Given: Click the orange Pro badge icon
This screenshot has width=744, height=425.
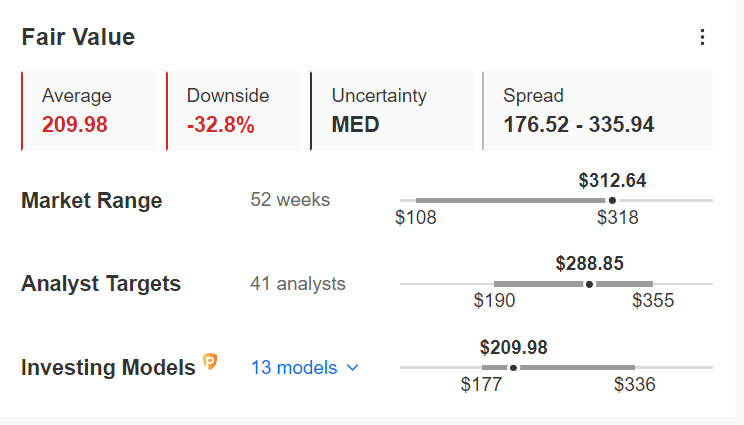Looking at the screenshot, I should (x=210, y=361).
